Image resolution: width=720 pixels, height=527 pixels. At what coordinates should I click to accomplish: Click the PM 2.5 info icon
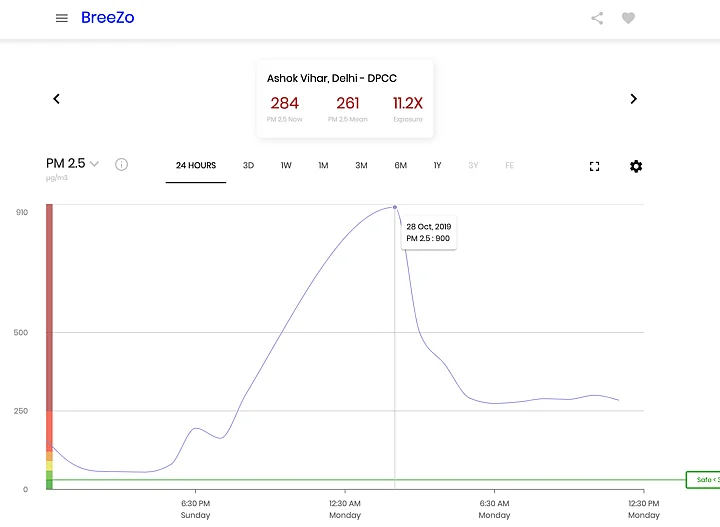(121, 165)
